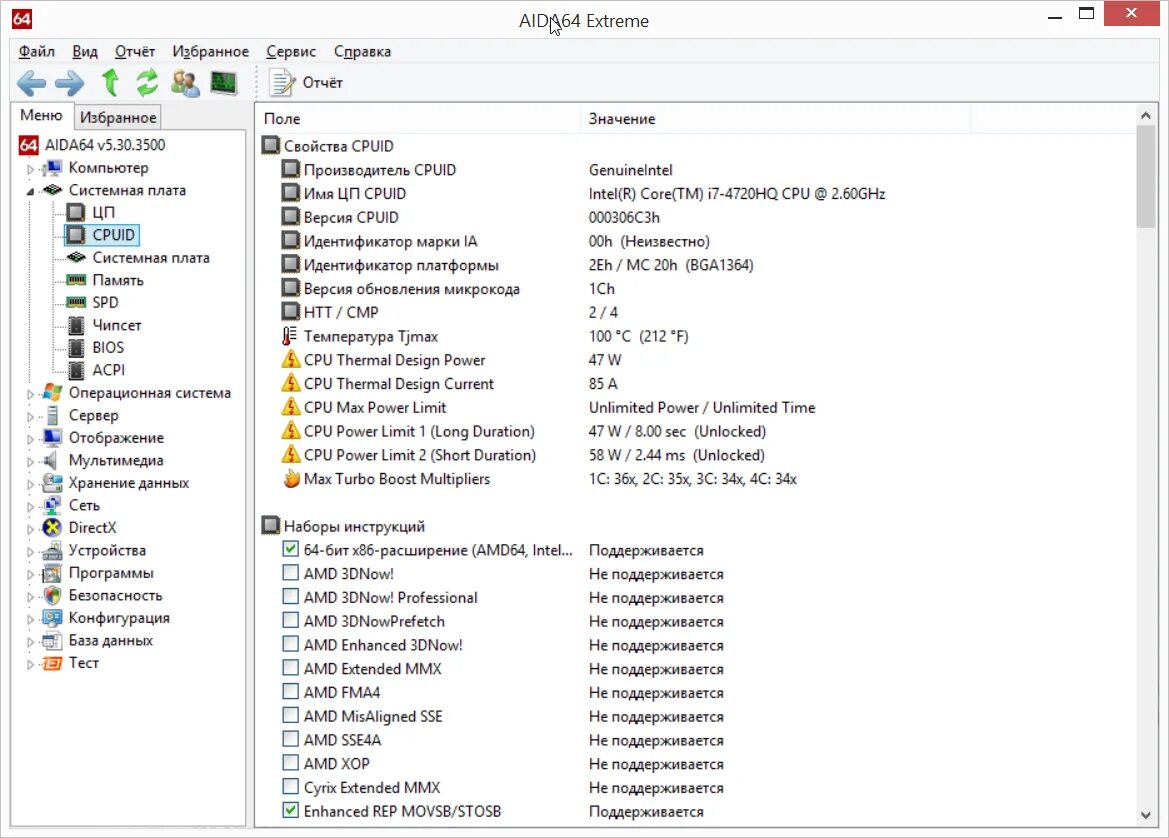Open the Файл menu

(x=37, y=51)
